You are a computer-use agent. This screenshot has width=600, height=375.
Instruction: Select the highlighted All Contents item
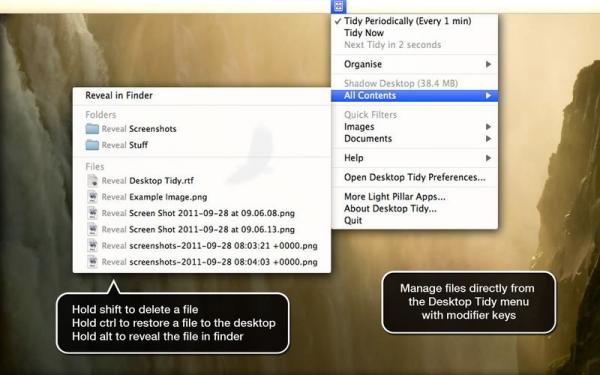pyautogui.click(x=414, y=96)
